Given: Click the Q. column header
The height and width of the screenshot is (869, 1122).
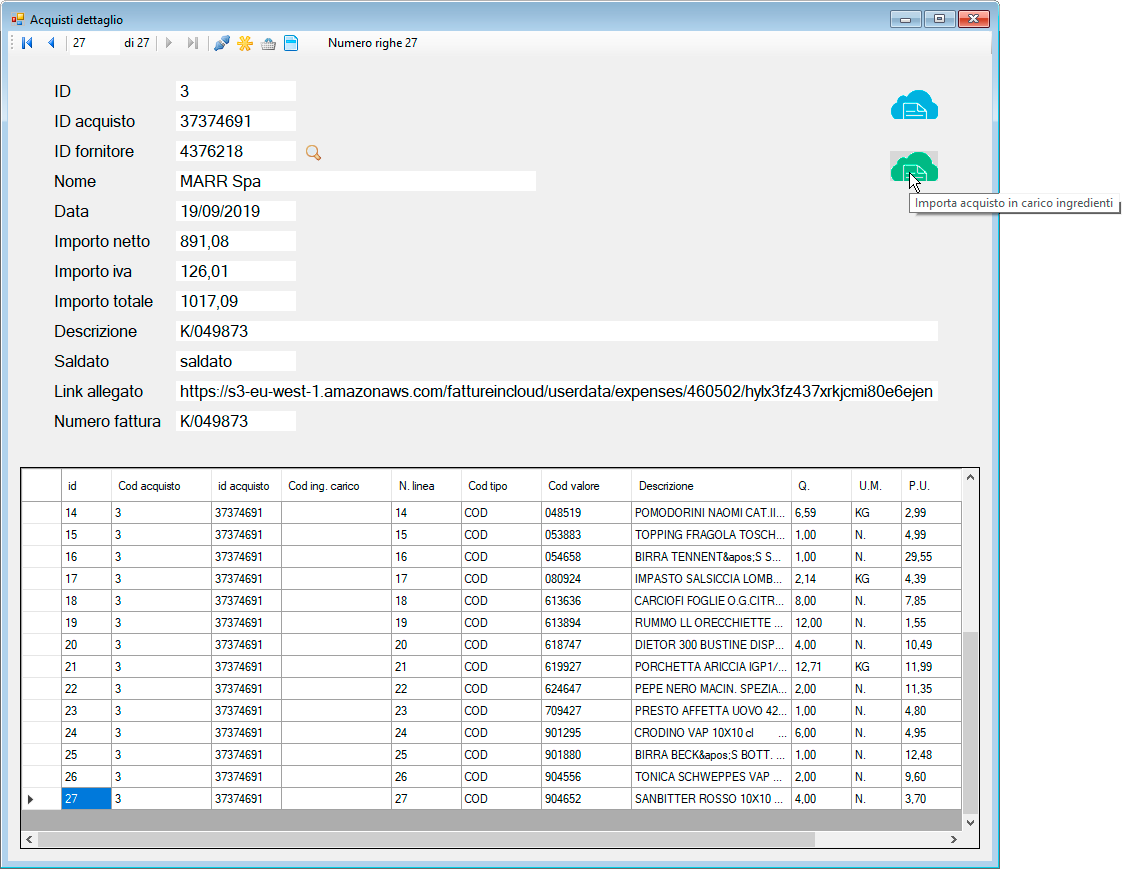Looking at the screenshot, I should coord(821,486).
